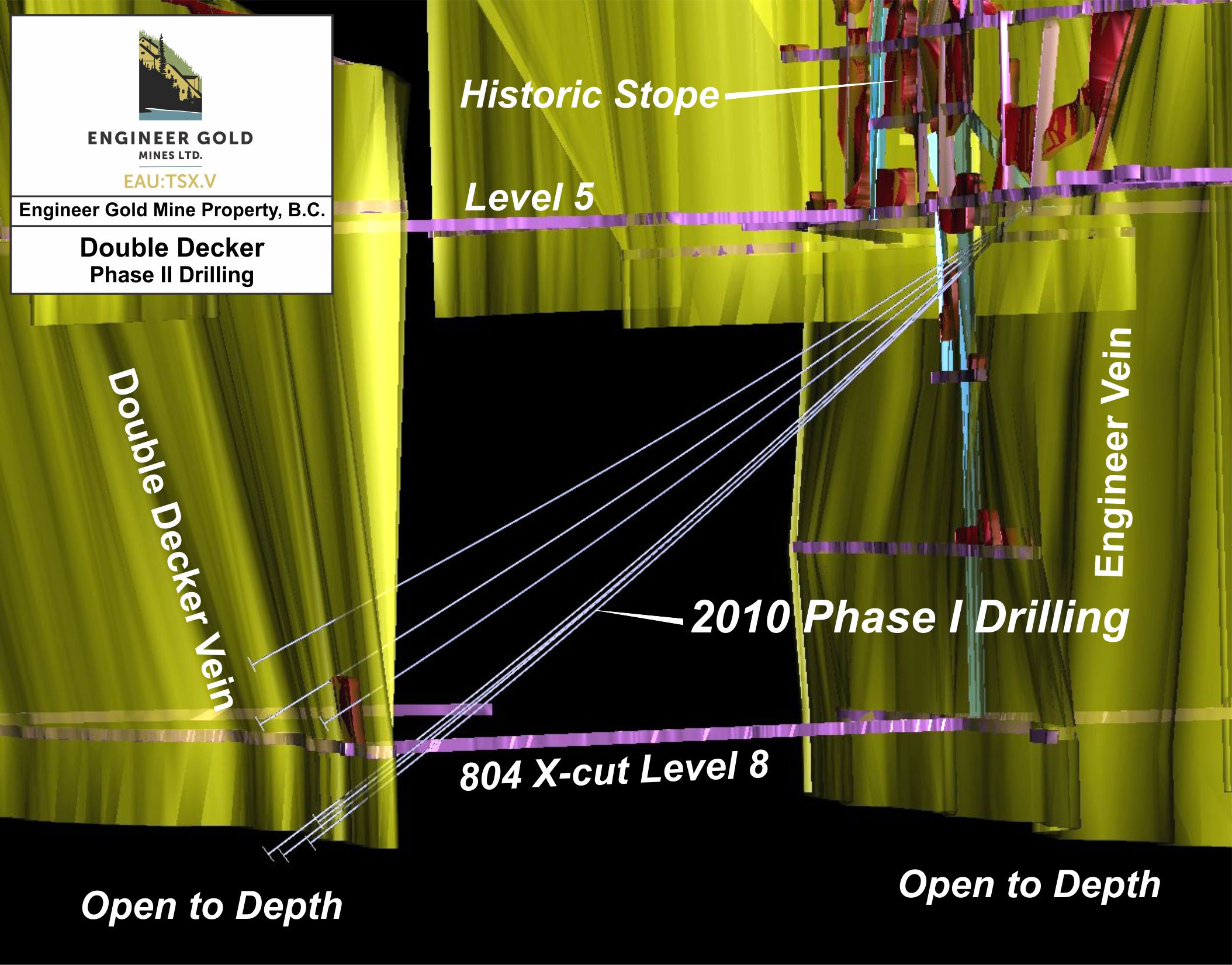Select the 'Engineer Vein' vertical label

[x=1113, y=452]
